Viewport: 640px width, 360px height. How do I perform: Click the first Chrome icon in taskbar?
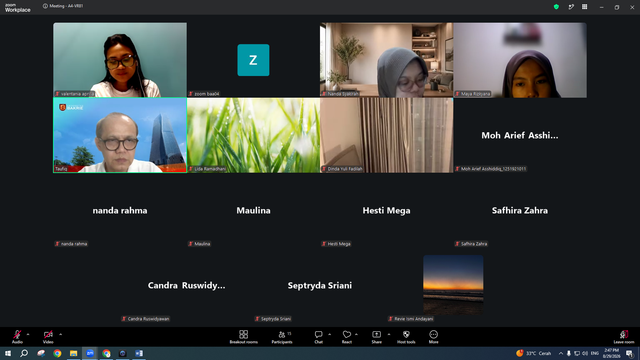[57, 353]
